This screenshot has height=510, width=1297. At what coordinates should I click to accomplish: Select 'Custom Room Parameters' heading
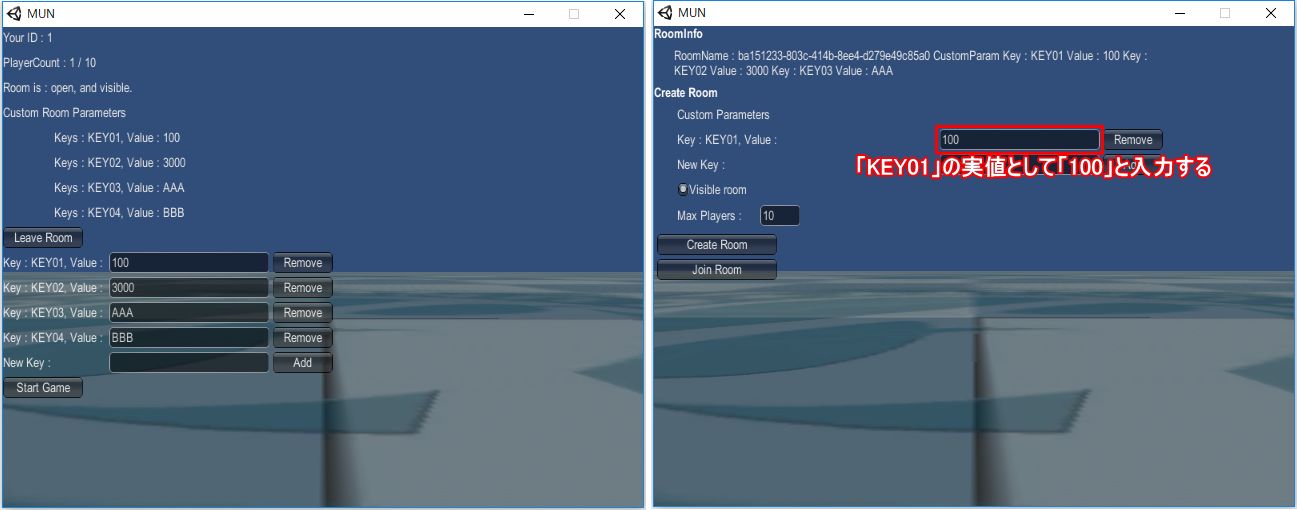coord(65,113)
